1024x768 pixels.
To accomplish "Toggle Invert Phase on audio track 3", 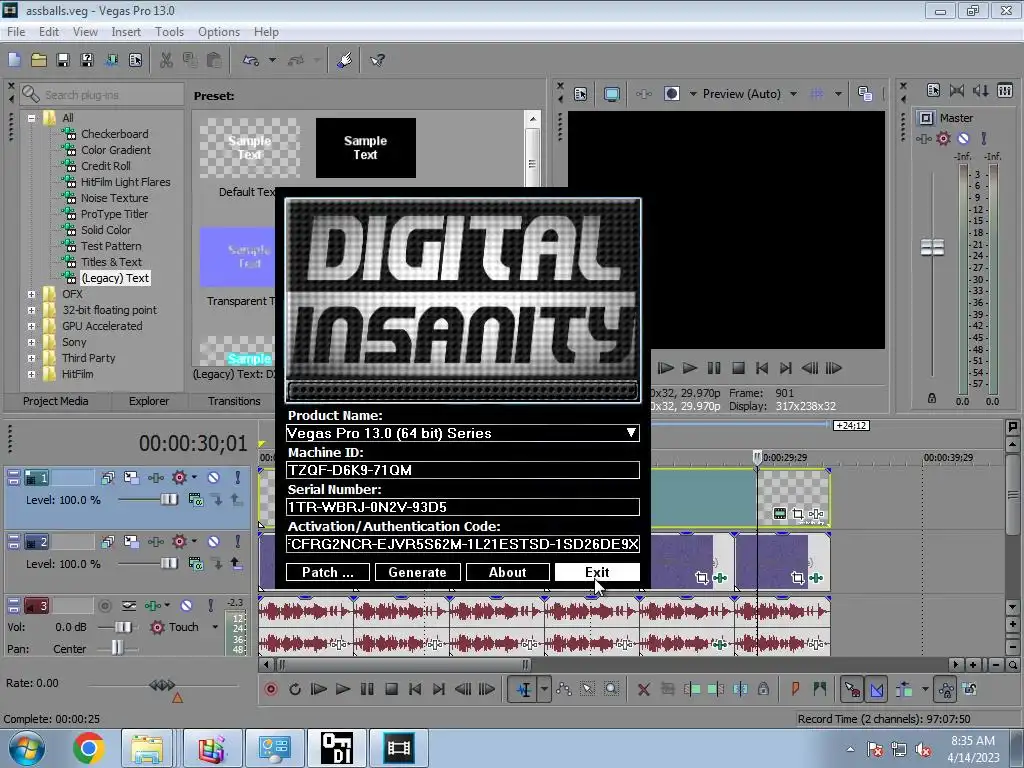I will pos(129,605).
